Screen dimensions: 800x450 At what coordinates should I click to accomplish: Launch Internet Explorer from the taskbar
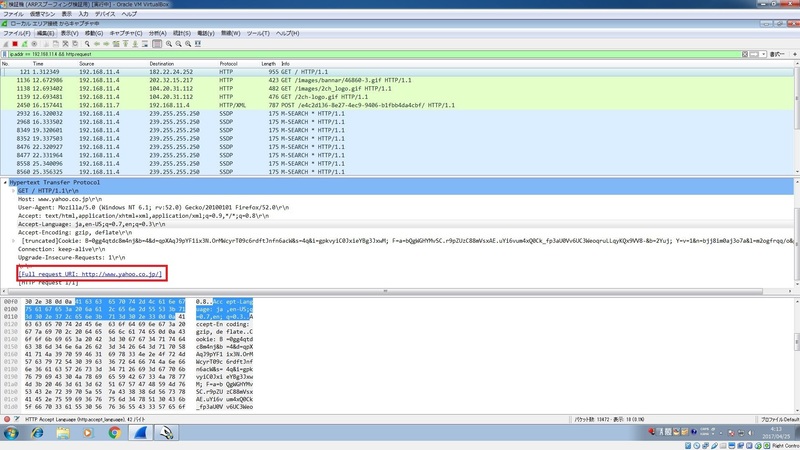[x=37, y=433]
